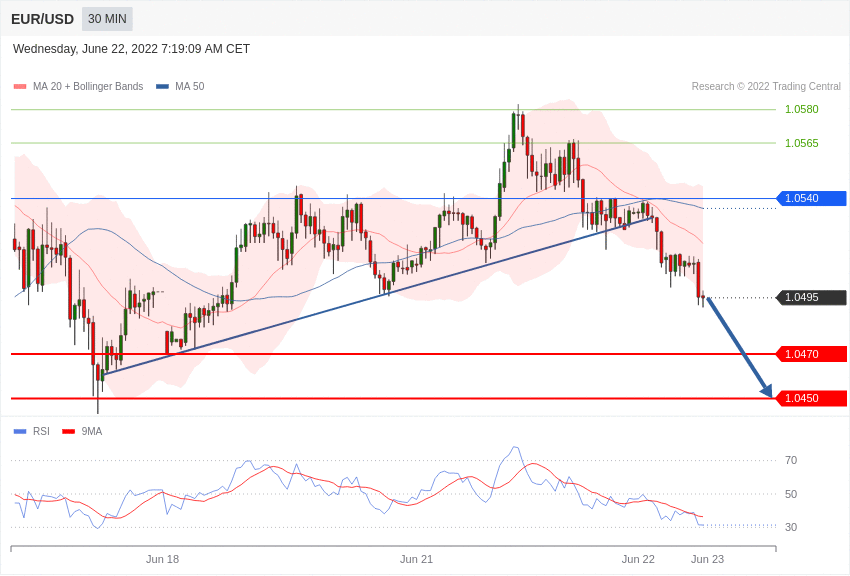Click the RSI 30 axis label
Image resolution: width=850 pixels, height=576 pixels.
[x=791, y=527]
